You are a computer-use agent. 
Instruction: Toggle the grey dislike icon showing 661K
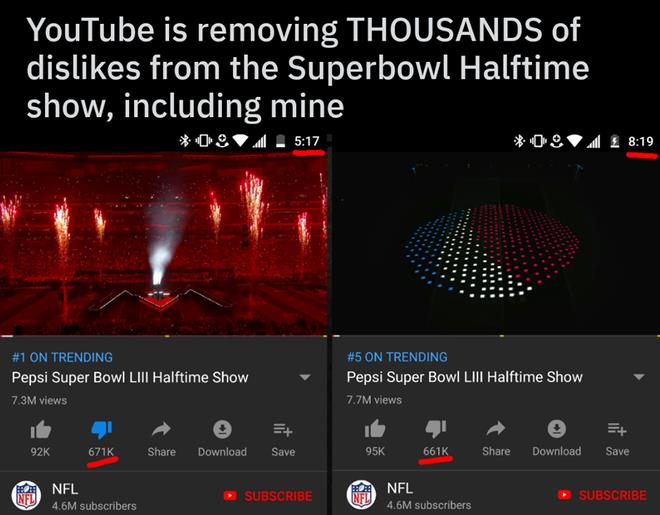coord(436,429)
